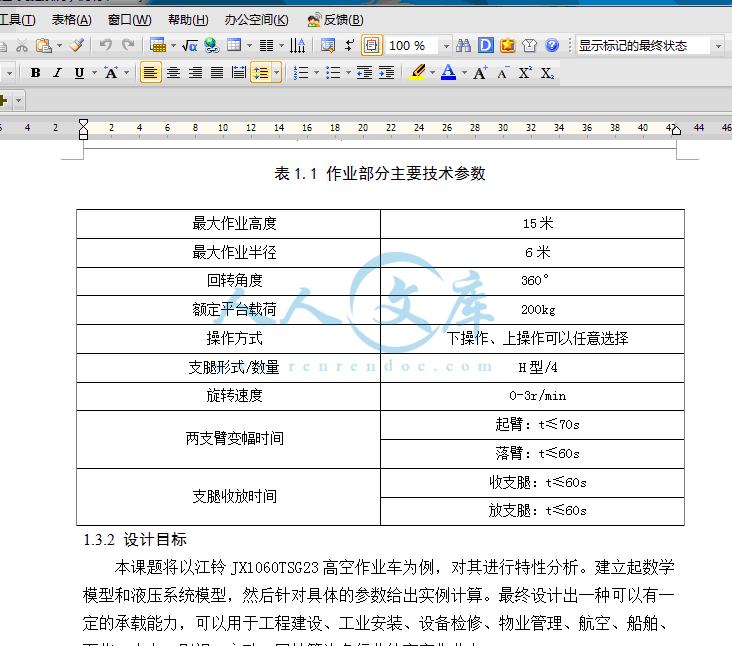Select Align Left paragraph alignment
This screenshot has width=732, height=646.
[x=150, y=73]
